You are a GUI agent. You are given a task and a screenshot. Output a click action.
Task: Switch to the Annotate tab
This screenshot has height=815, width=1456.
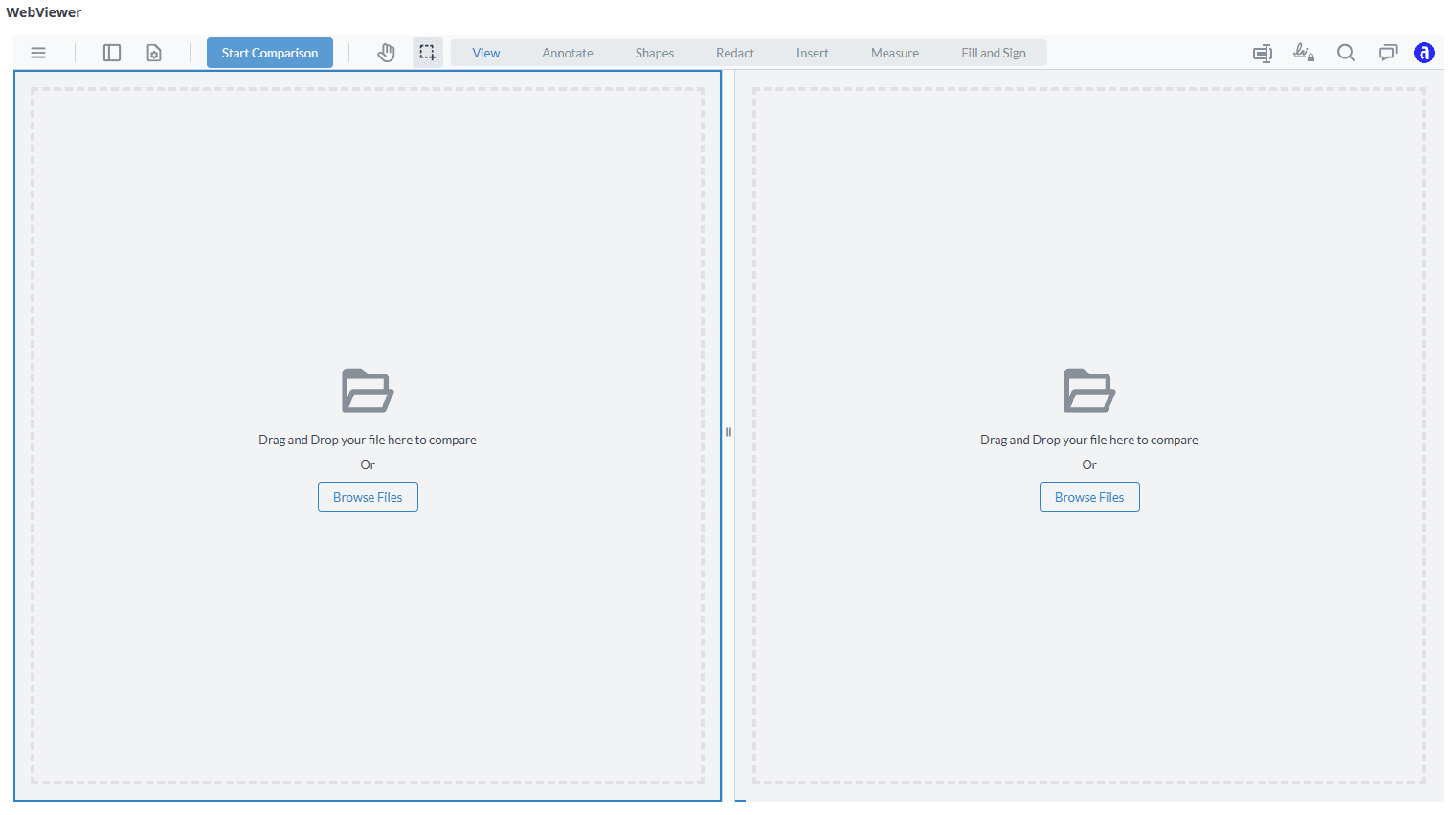pyautogui.click(x=568, y=53)
